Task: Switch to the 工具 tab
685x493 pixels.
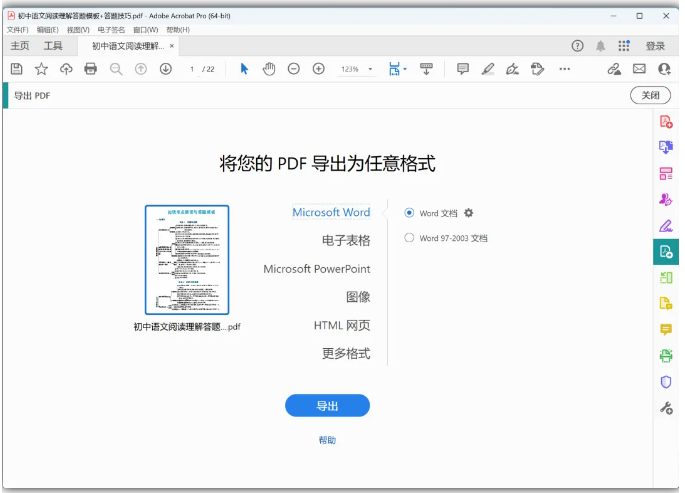Action: click(53, 46)
